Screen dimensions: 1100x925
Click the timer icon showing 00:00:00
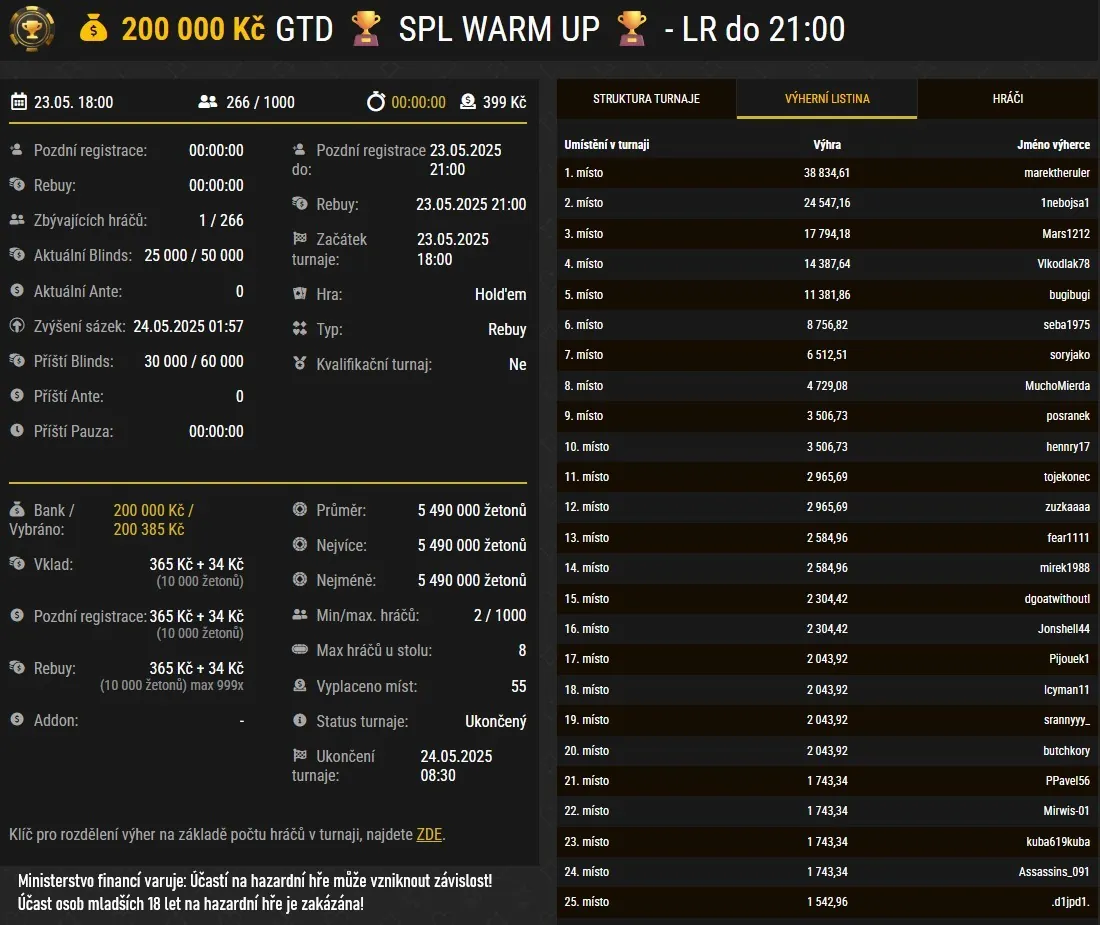[x=378, y=102]
